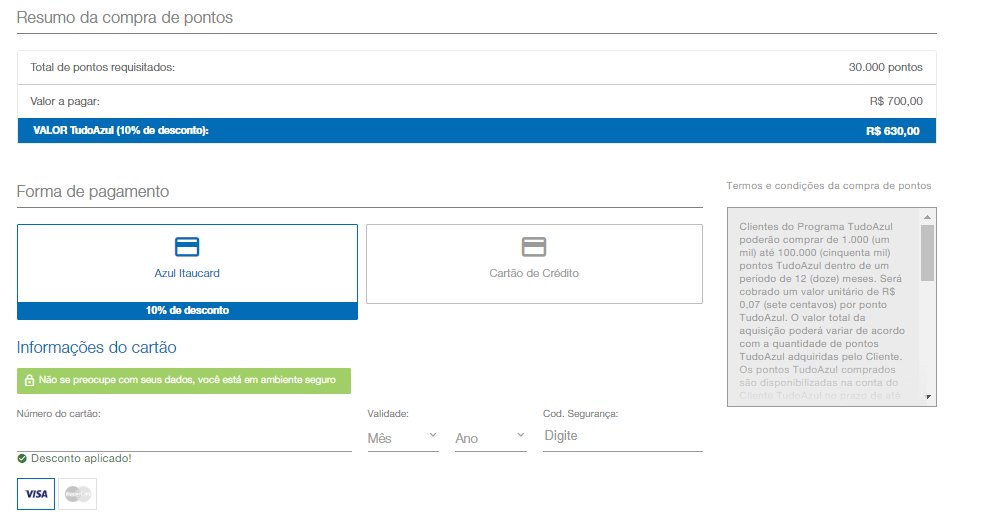Click the R$ 700,00 amount
The width and height of the screenshot is (986, 520).
click(896, 101)
